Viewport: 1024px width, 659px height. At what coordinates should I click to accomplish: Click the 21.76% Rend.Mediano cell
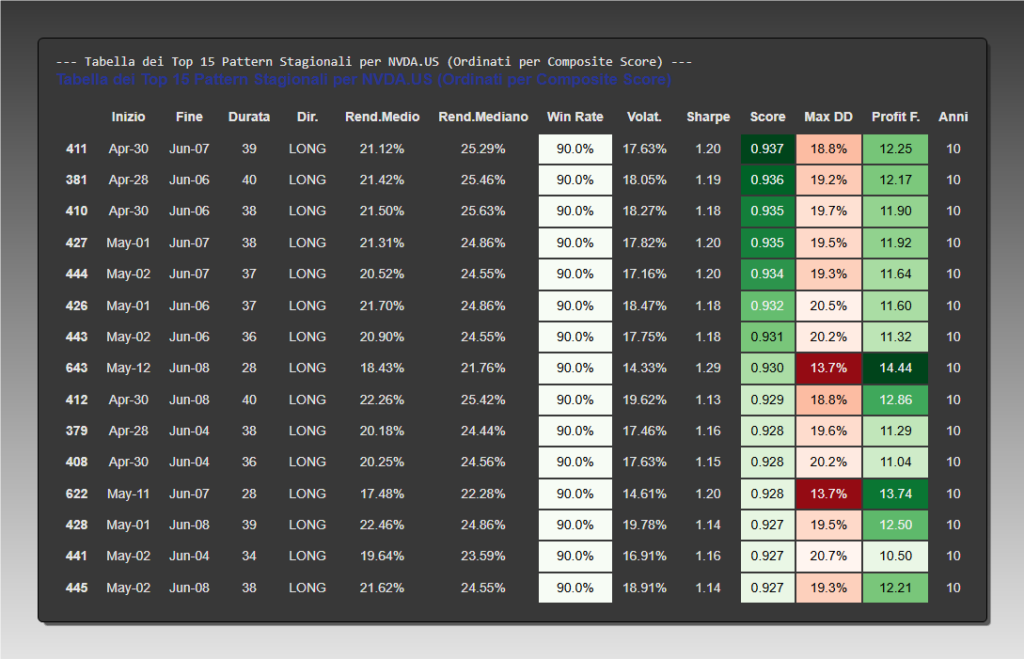click(x=483, y=368)
